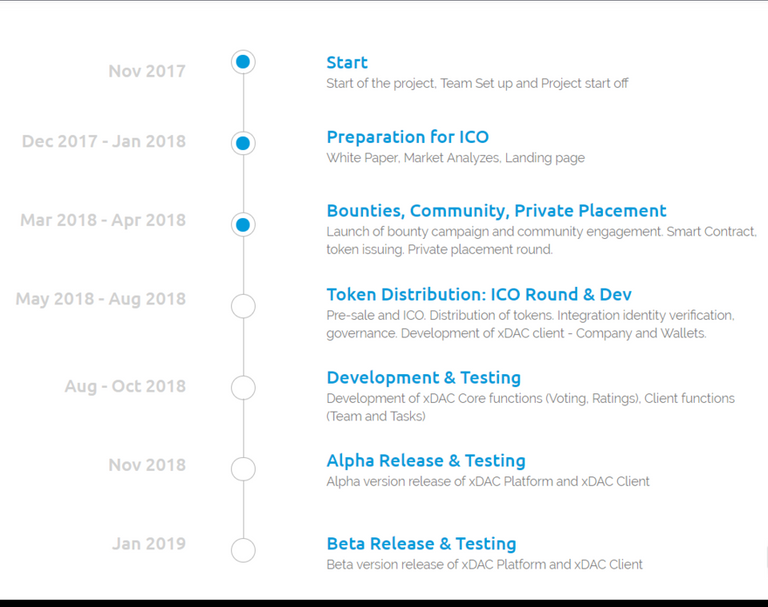Viewport: 768px width, 607px height.
Task: Click the empty Aug - Oct 2018 marker
Action: [x=243, y=388]
